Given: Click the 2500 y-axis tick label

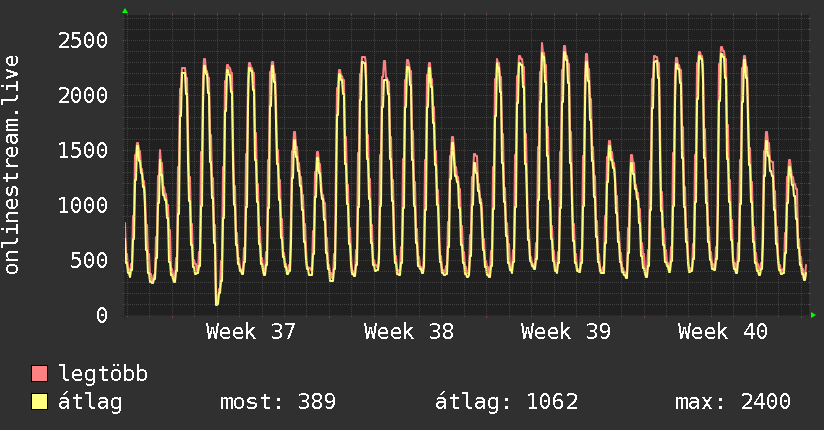Looking at the screenshot, I should [83, 40].
